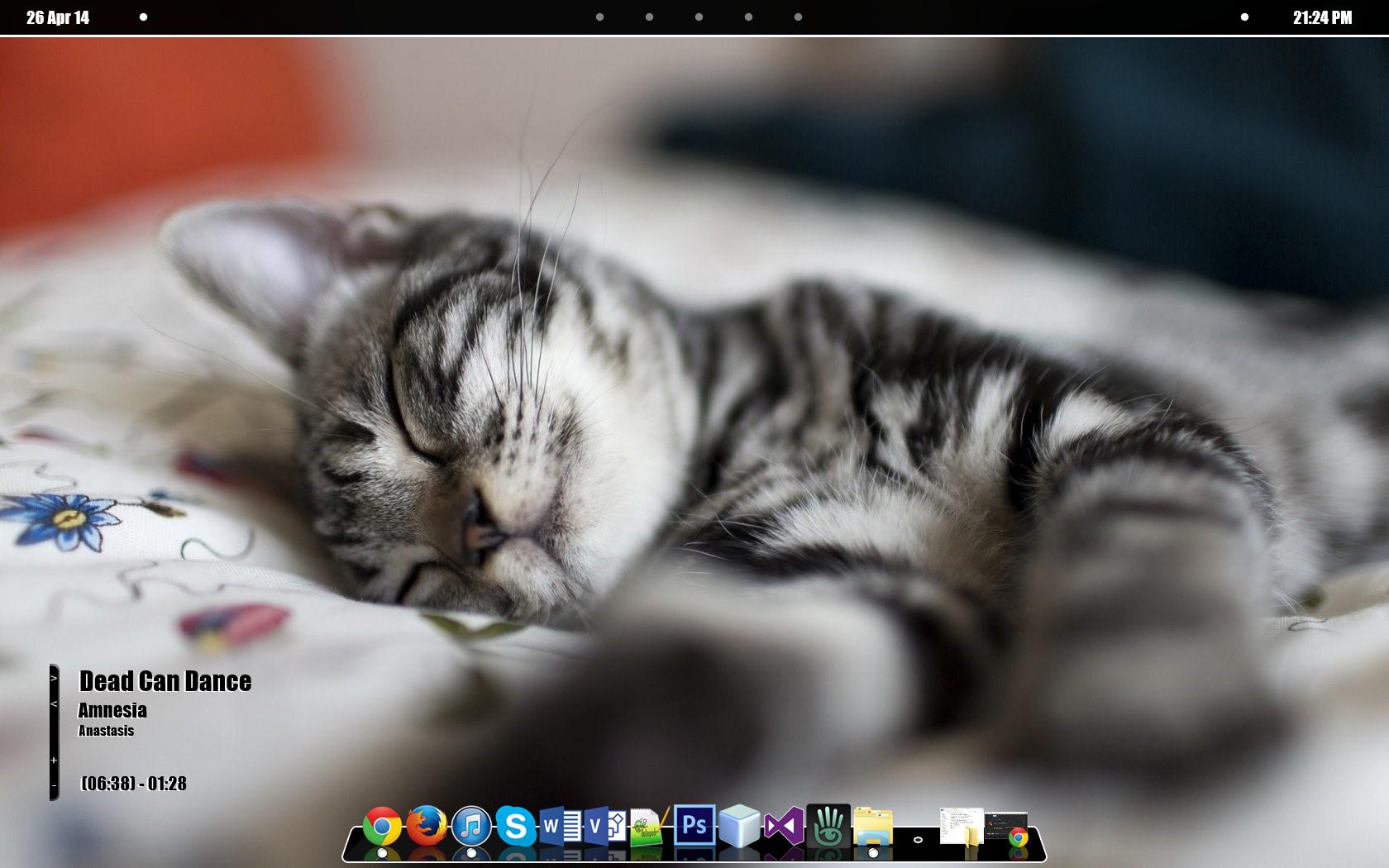Click the Dead Can Dance artist title
This screenshot has height=868, width=1389.
point(165,681)
